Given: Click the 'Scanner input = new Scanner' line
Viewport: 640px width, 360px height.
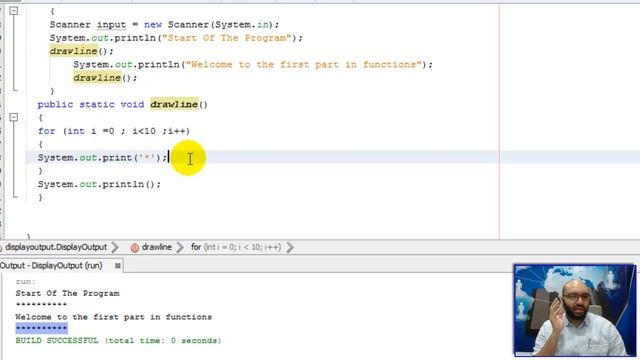Looking at the screenshot, I should coord(164,24).
